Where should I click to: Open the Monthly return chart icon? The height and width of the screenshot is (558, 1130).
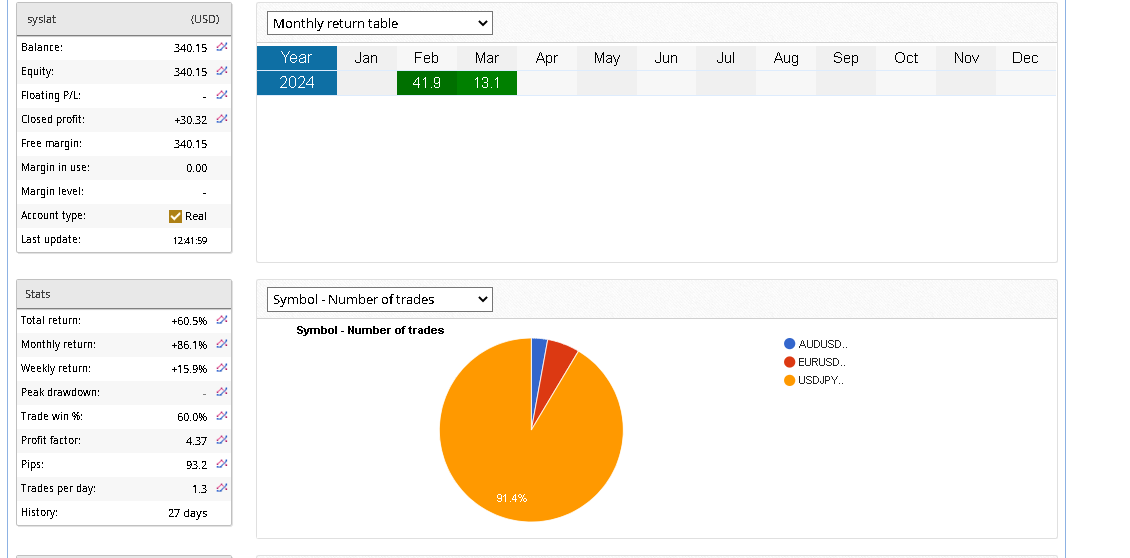pyautogui.click(x=221, y=344)
